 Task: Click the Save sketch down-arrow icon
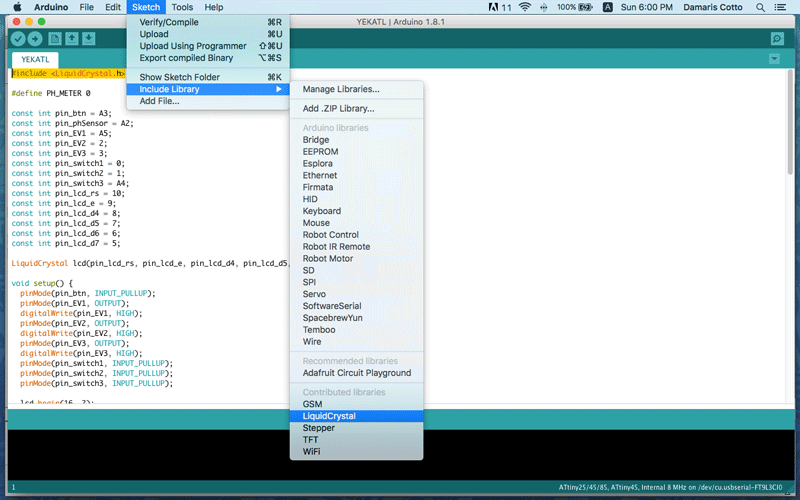88,38
